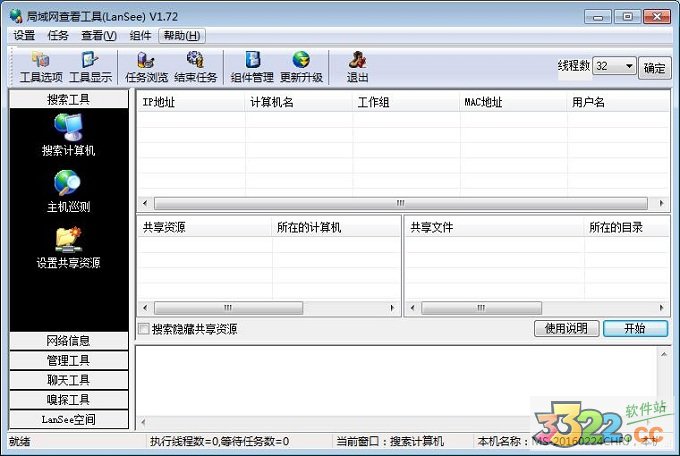The image size is (680, 456).
Task: Click the 工具显示 toolbar icon
Action: pyautogui.click(x=90, y=67)
